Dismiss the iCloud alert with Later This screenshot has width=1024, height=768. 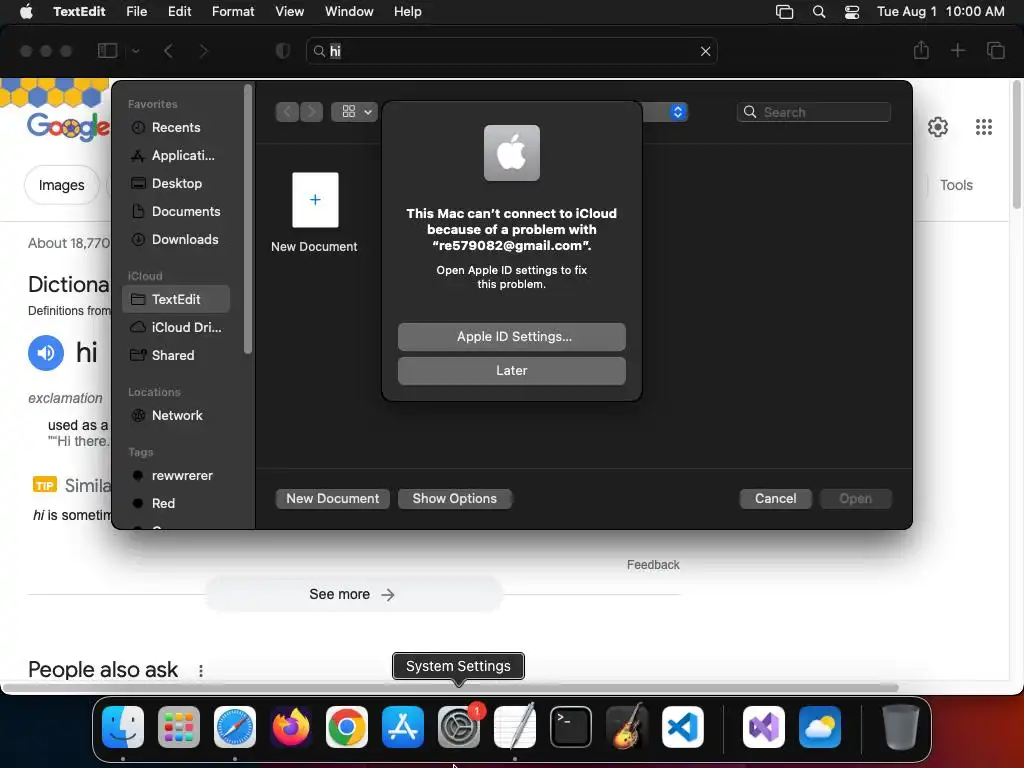[511, 370]
